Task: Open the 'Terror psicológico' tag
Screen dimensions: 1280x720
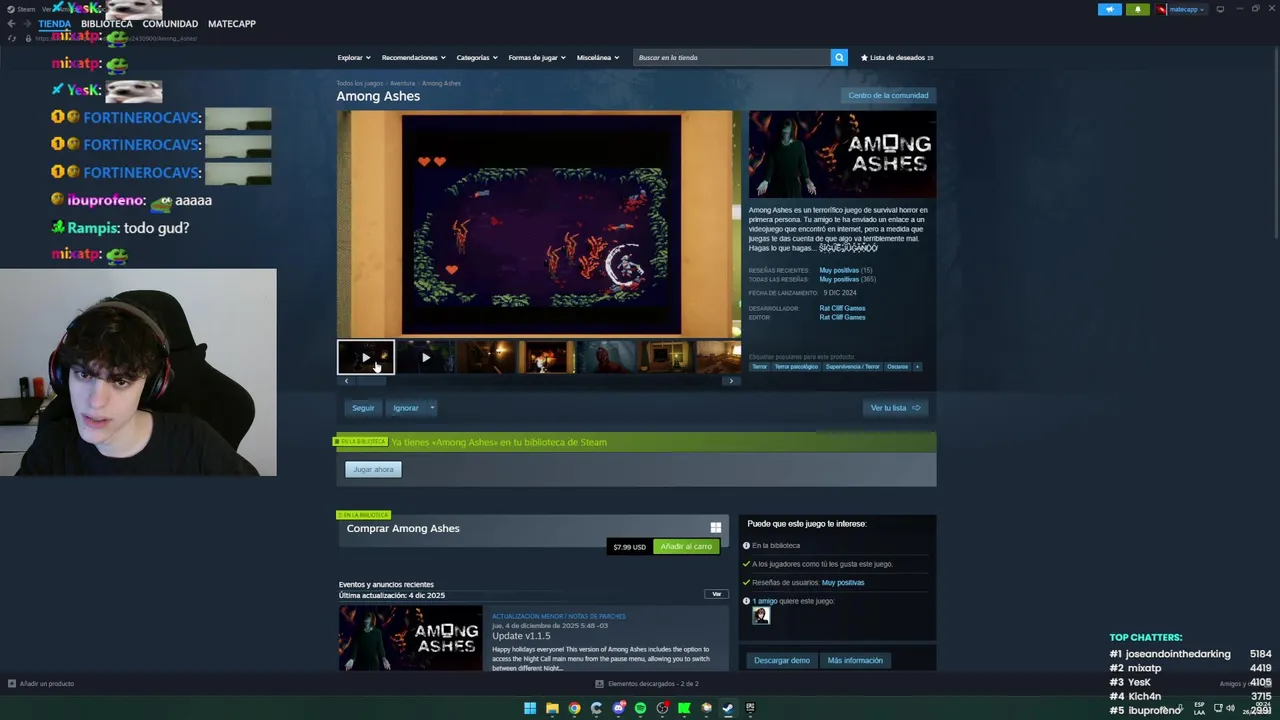Action: [796, 367]
